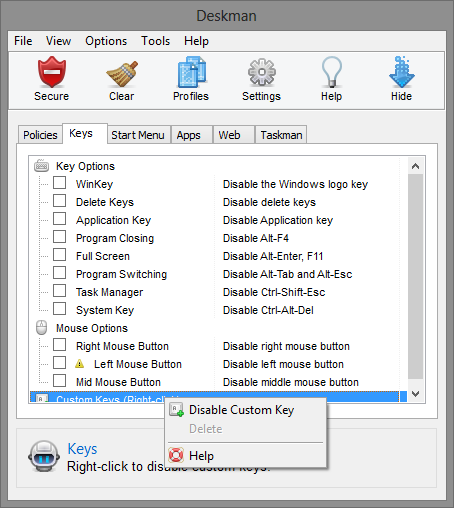
Task: Open the View menu
Action: (x=58, y=41)
